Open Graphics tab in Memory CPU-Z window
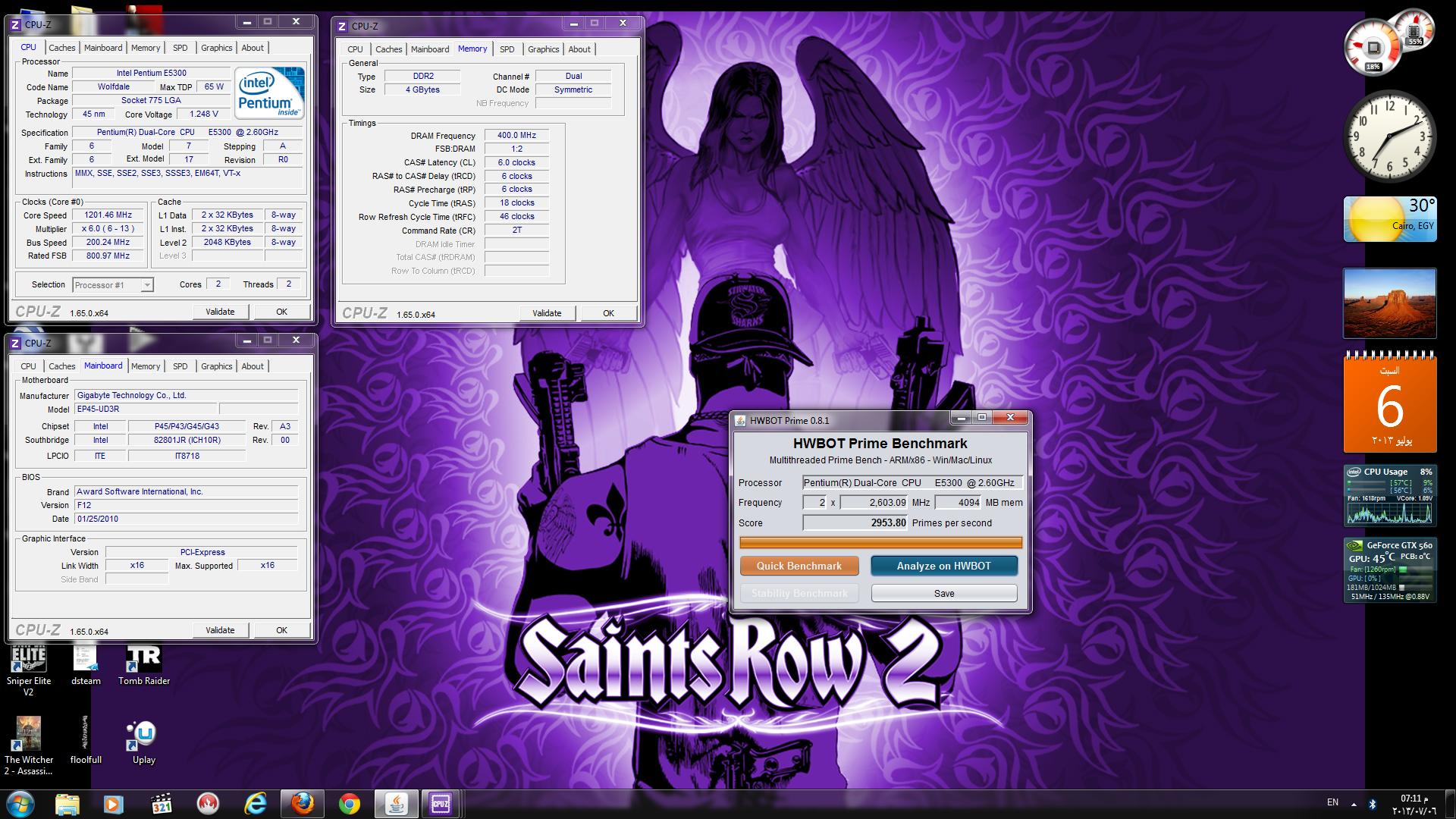The width and height of the screenshot is (1456, 819). (544, 49)
